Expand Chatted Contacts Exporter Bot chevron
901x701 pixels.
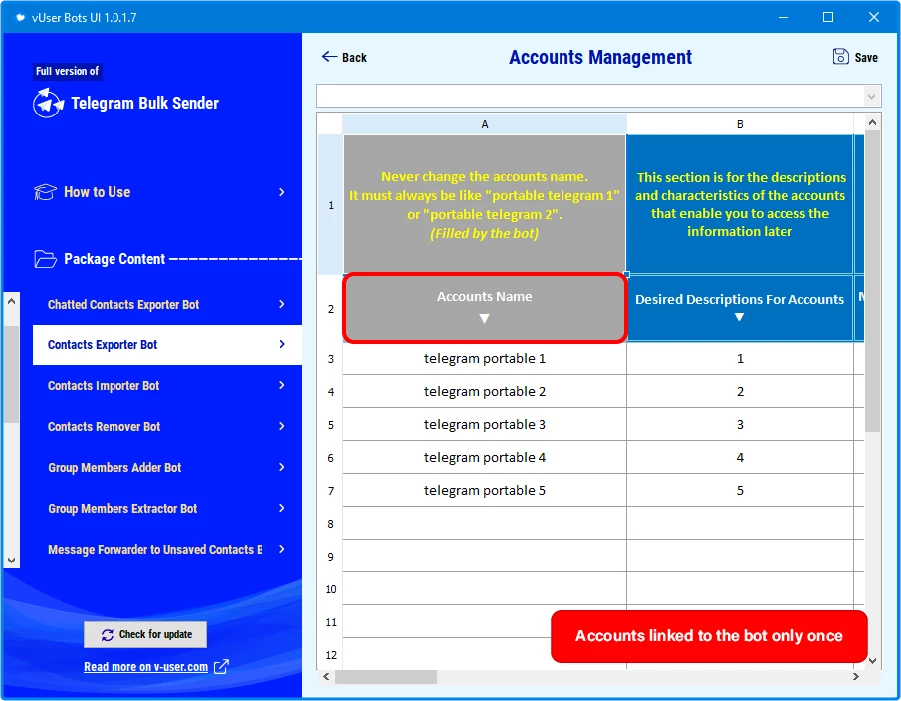click(282, 304)
